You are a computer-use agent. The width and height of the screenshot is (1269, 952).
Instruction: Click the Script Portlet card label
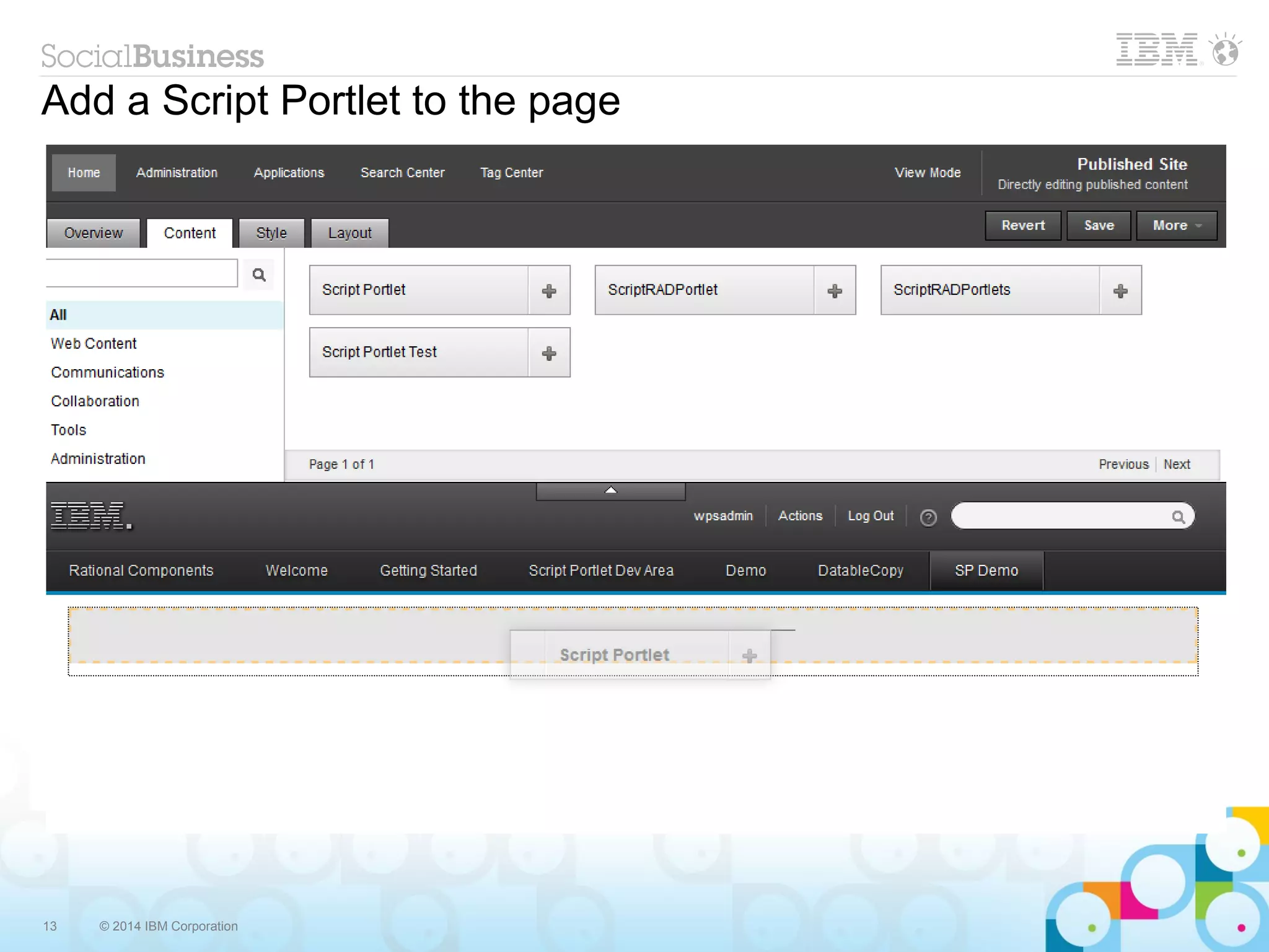[364, 289]
